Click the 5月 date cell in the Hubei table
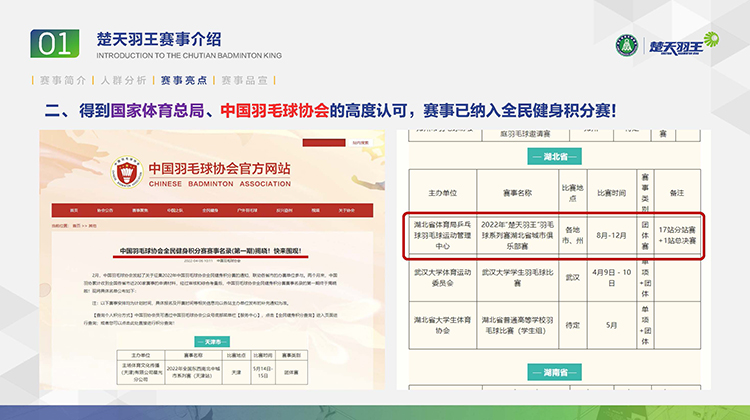 tap(611, 325)
